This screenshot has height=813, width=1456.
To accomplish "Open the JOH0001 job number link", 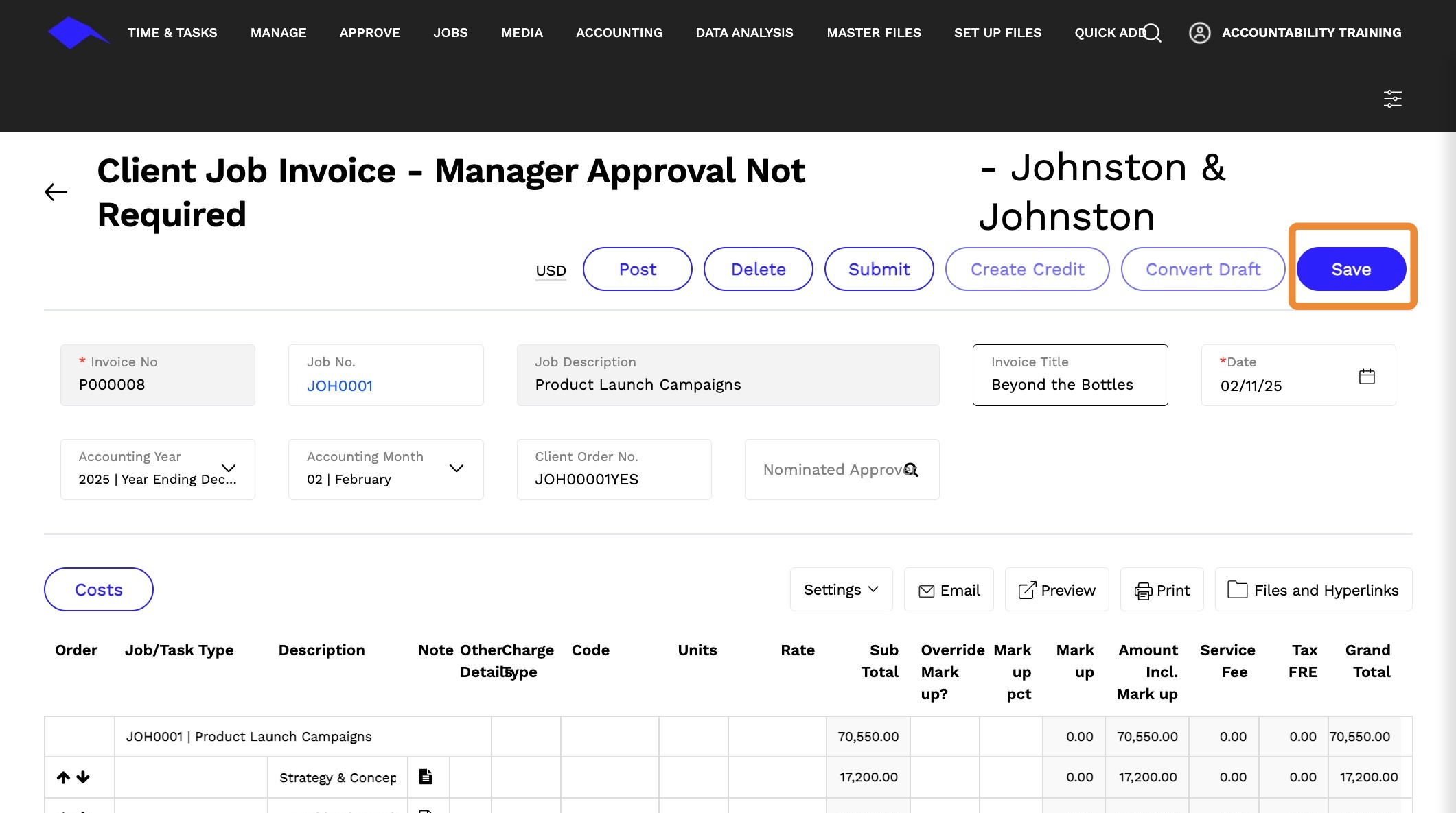I will click(340, 386).
